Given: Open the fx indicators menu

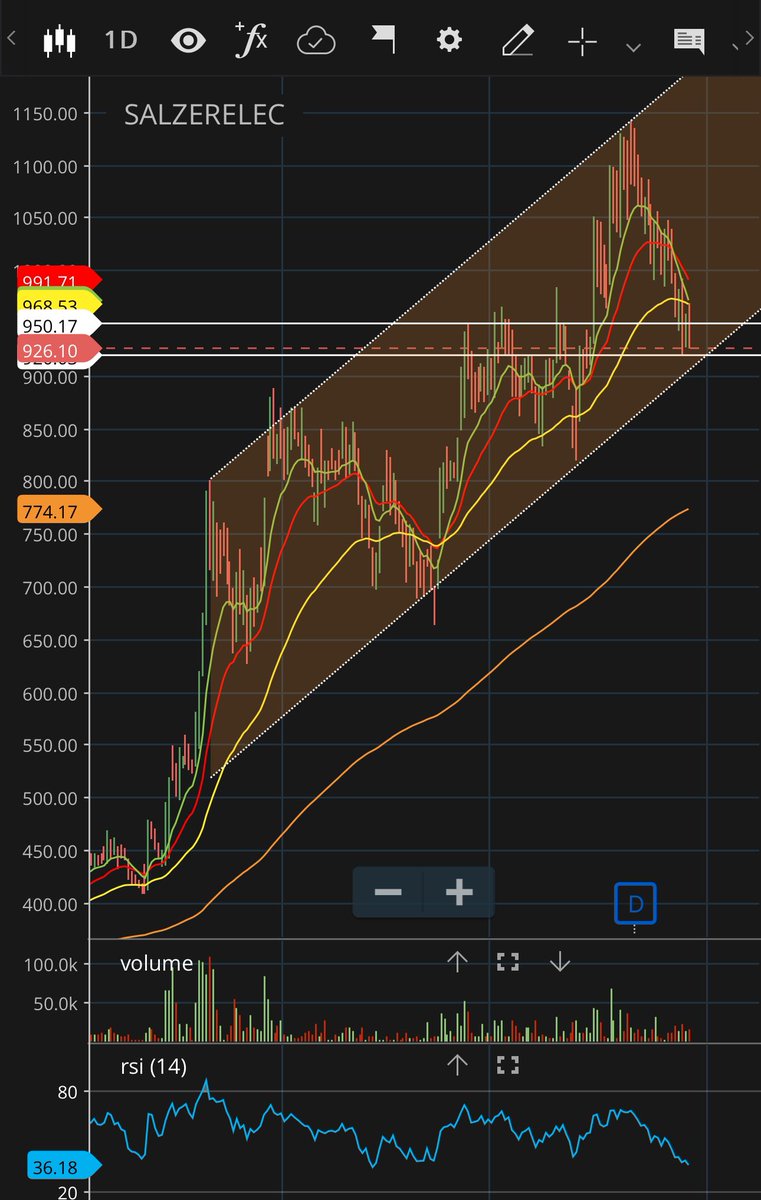Looking at the screenshot, I should coord(250,40).
